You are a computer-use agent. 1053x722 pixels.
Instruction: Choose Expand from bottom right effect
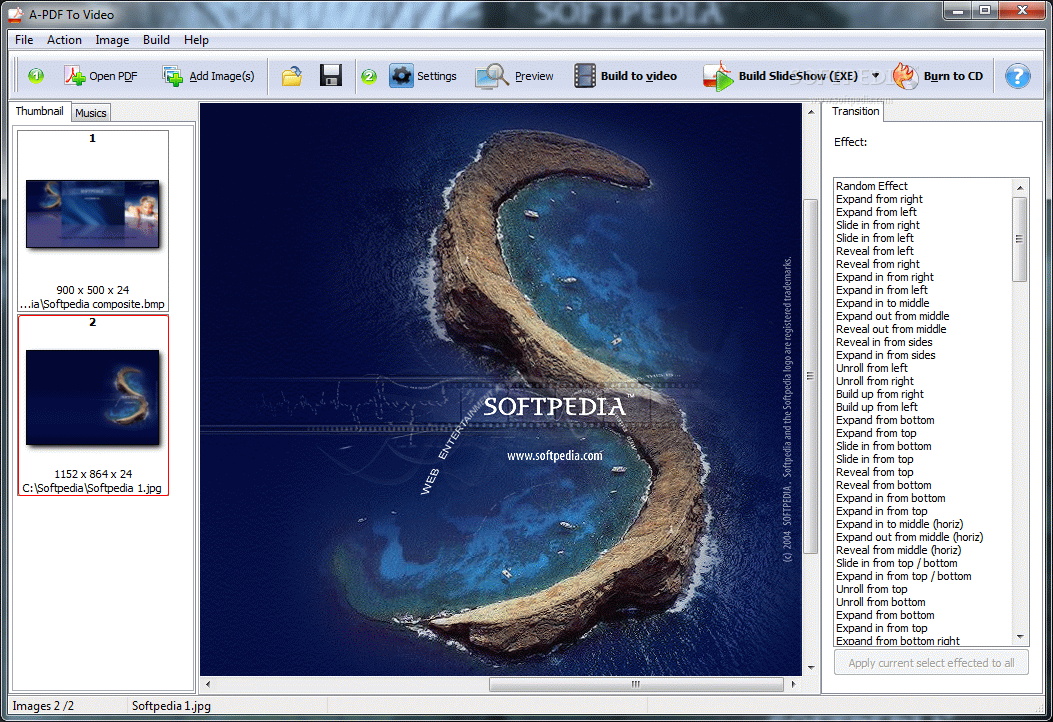[897, 641]
